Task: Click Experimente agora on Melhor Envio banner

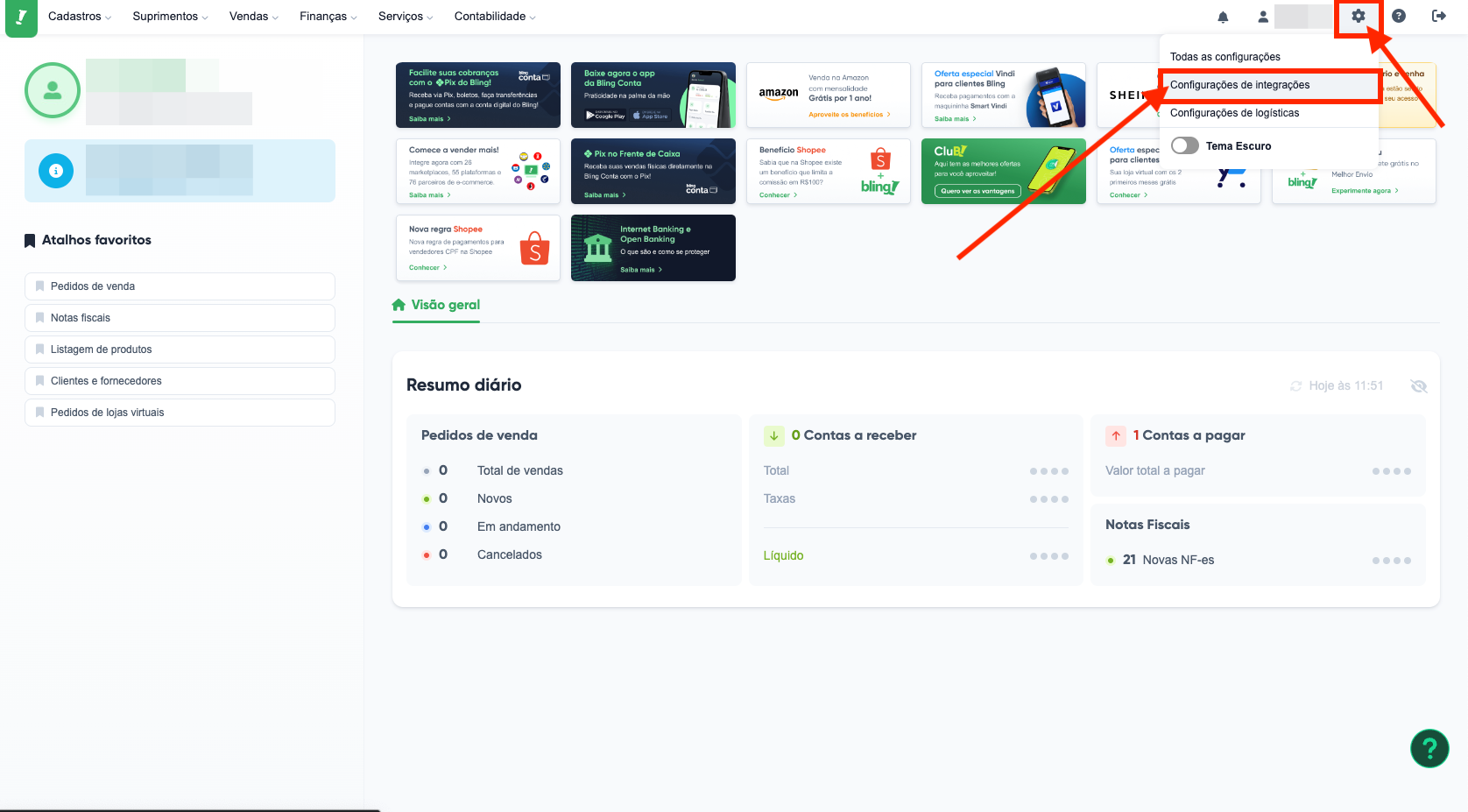Action: pyautogui.click(x=1365, y=191)
